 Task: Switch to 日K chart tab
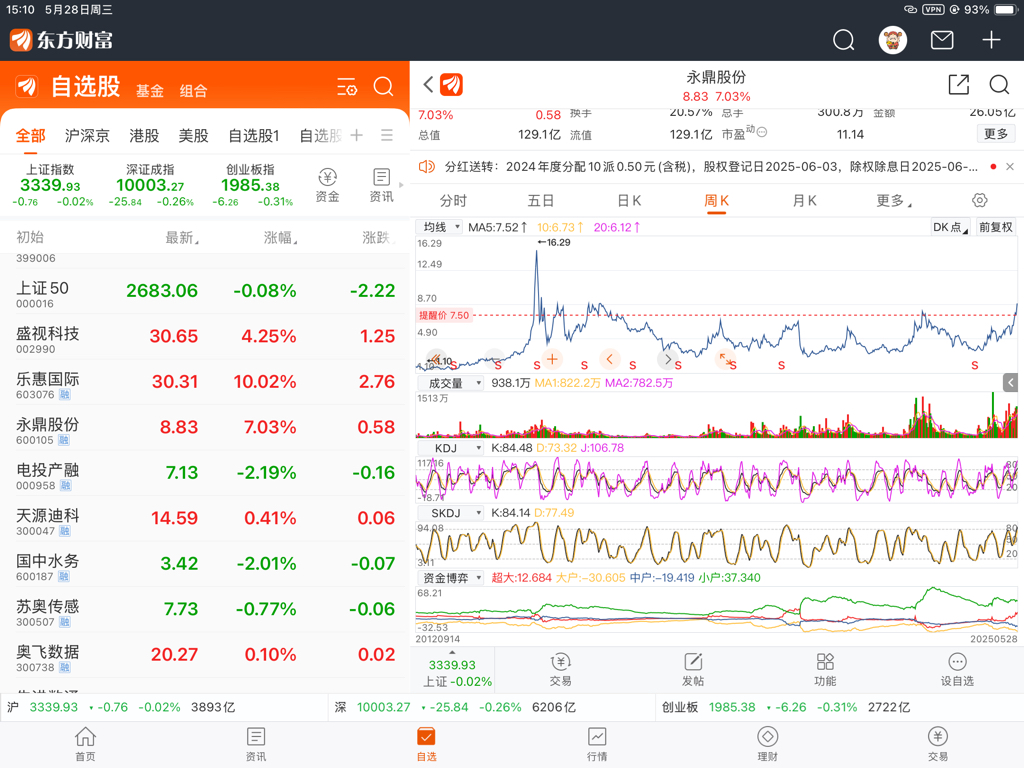click(629, 200)
